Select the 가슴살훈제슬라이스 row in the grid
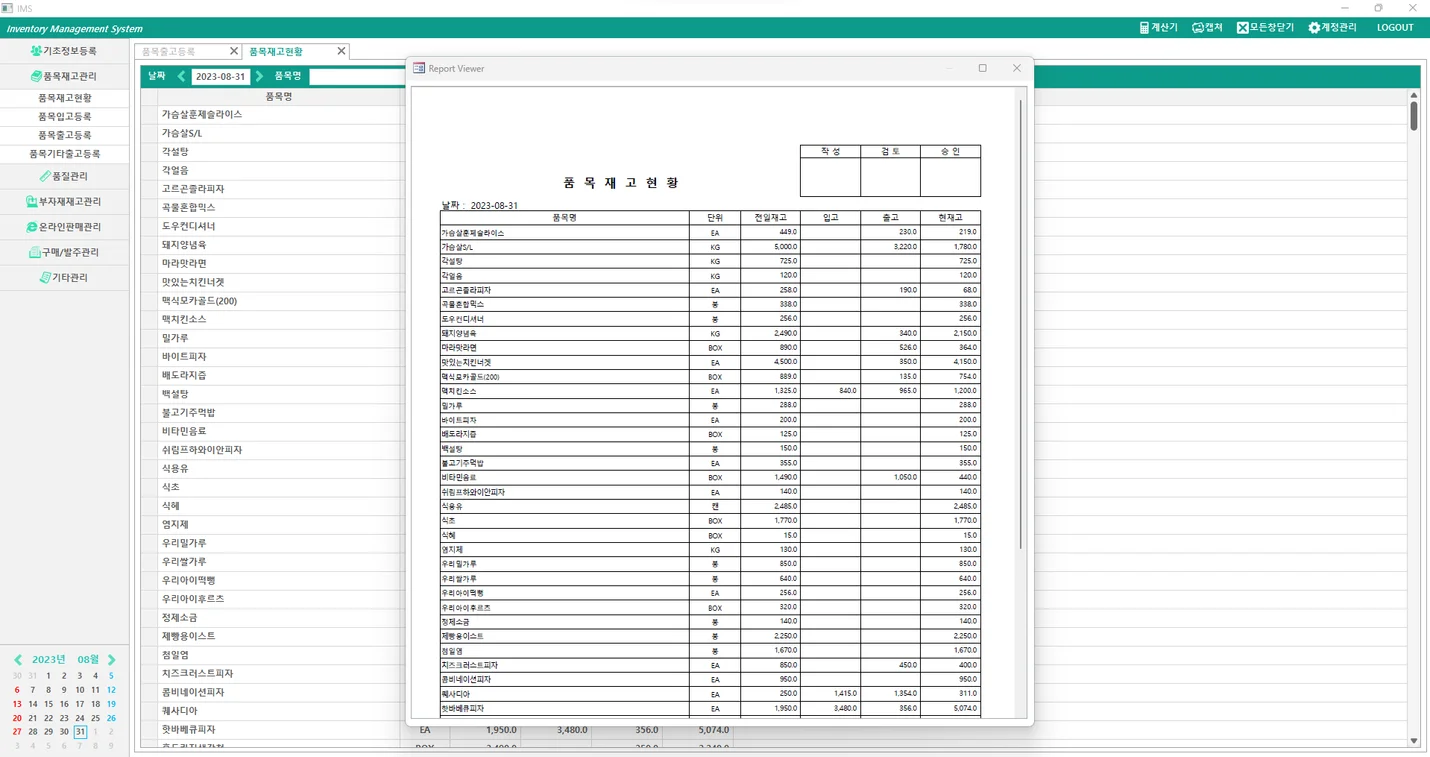This screenshot has width=1430, height=757. [280, 115]
